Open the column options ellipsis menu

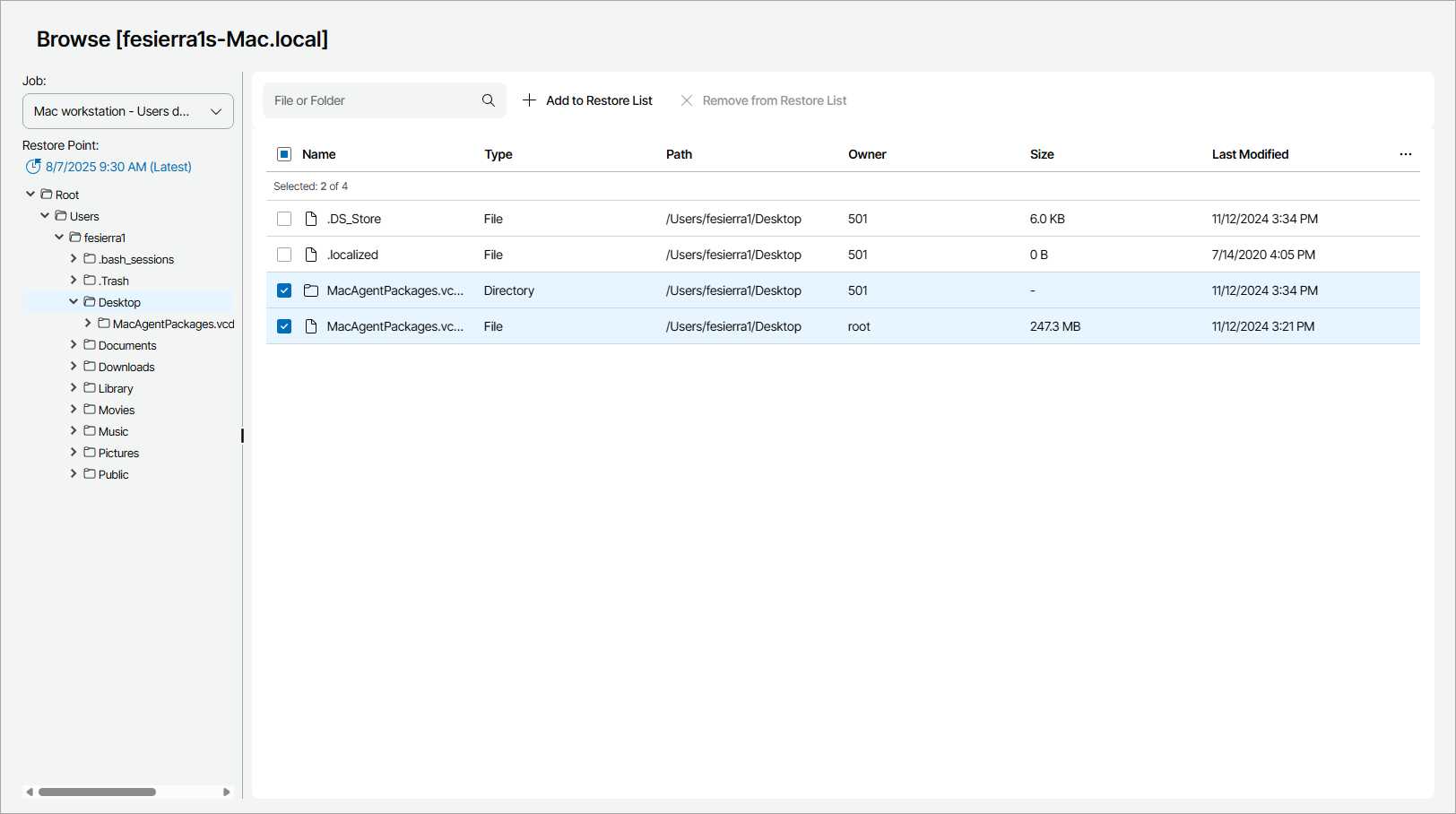(1405, 154)
